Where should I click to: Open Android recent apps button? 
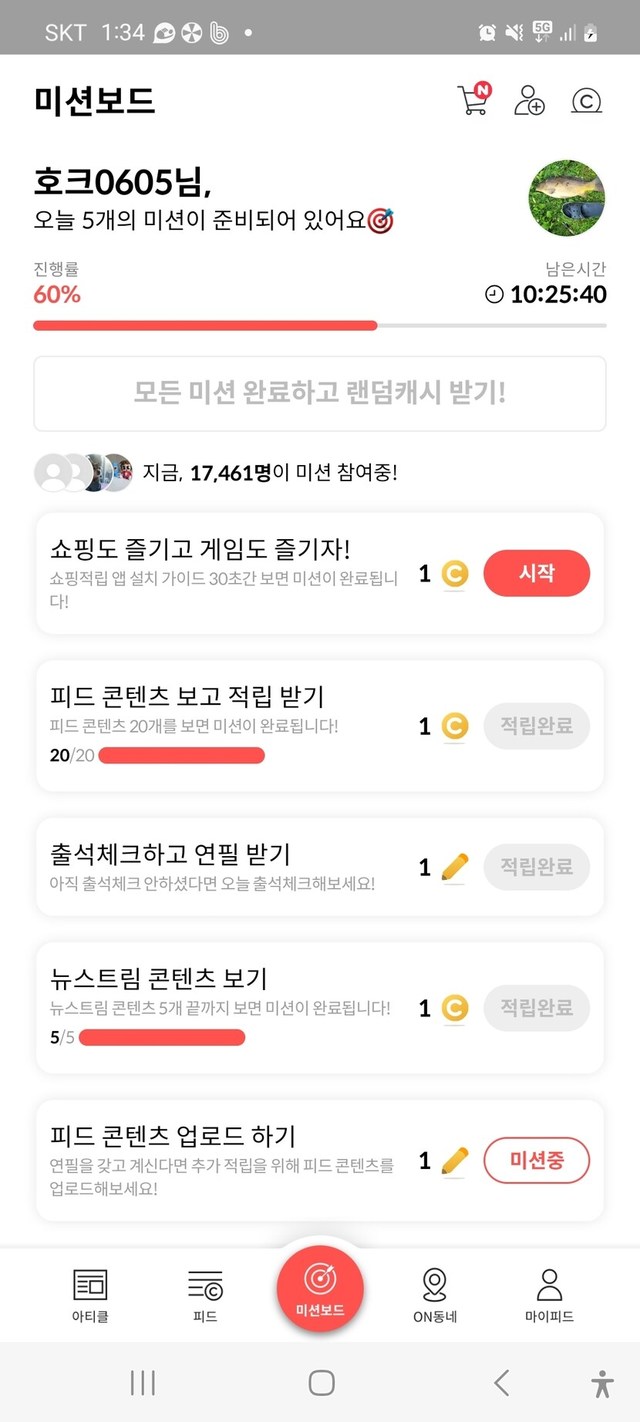click(x=143, y=1383)
